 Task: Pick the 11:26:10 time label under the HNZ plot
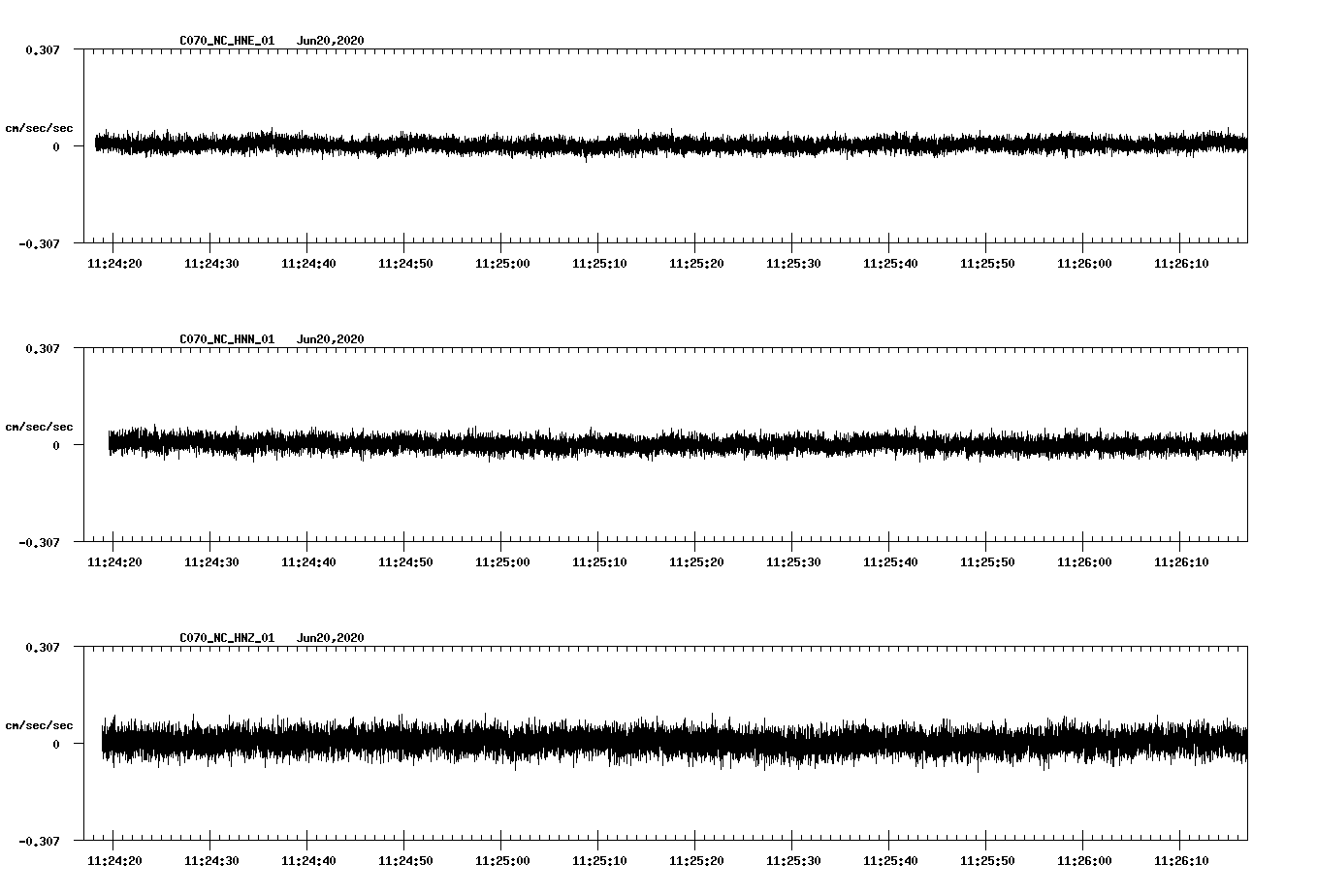[x=1181, y=861]
